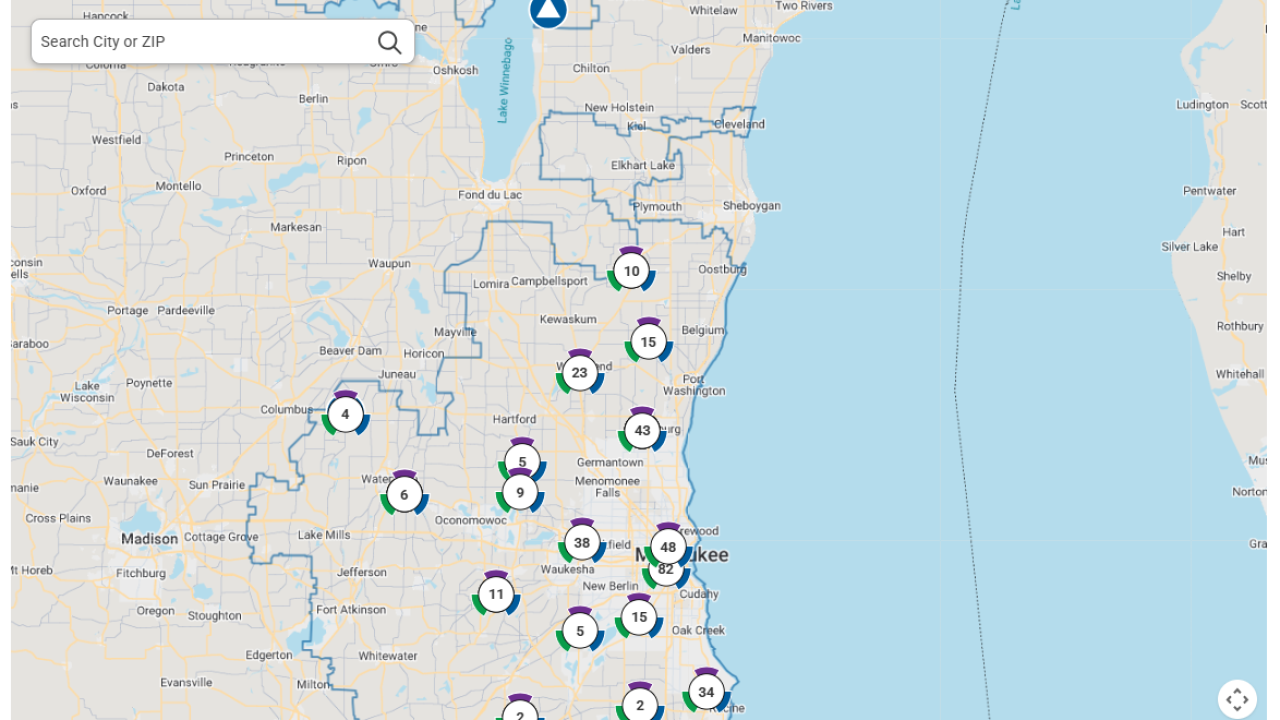Select the outage marker 23 near West Bend

point(580,373)
